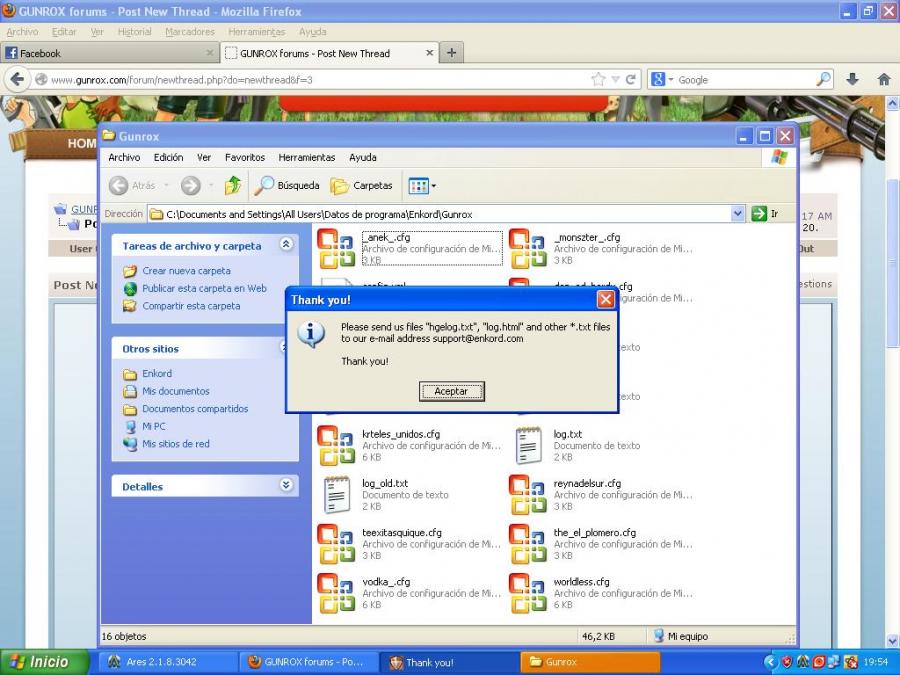Click the green Ir go button

pos(765,214)
